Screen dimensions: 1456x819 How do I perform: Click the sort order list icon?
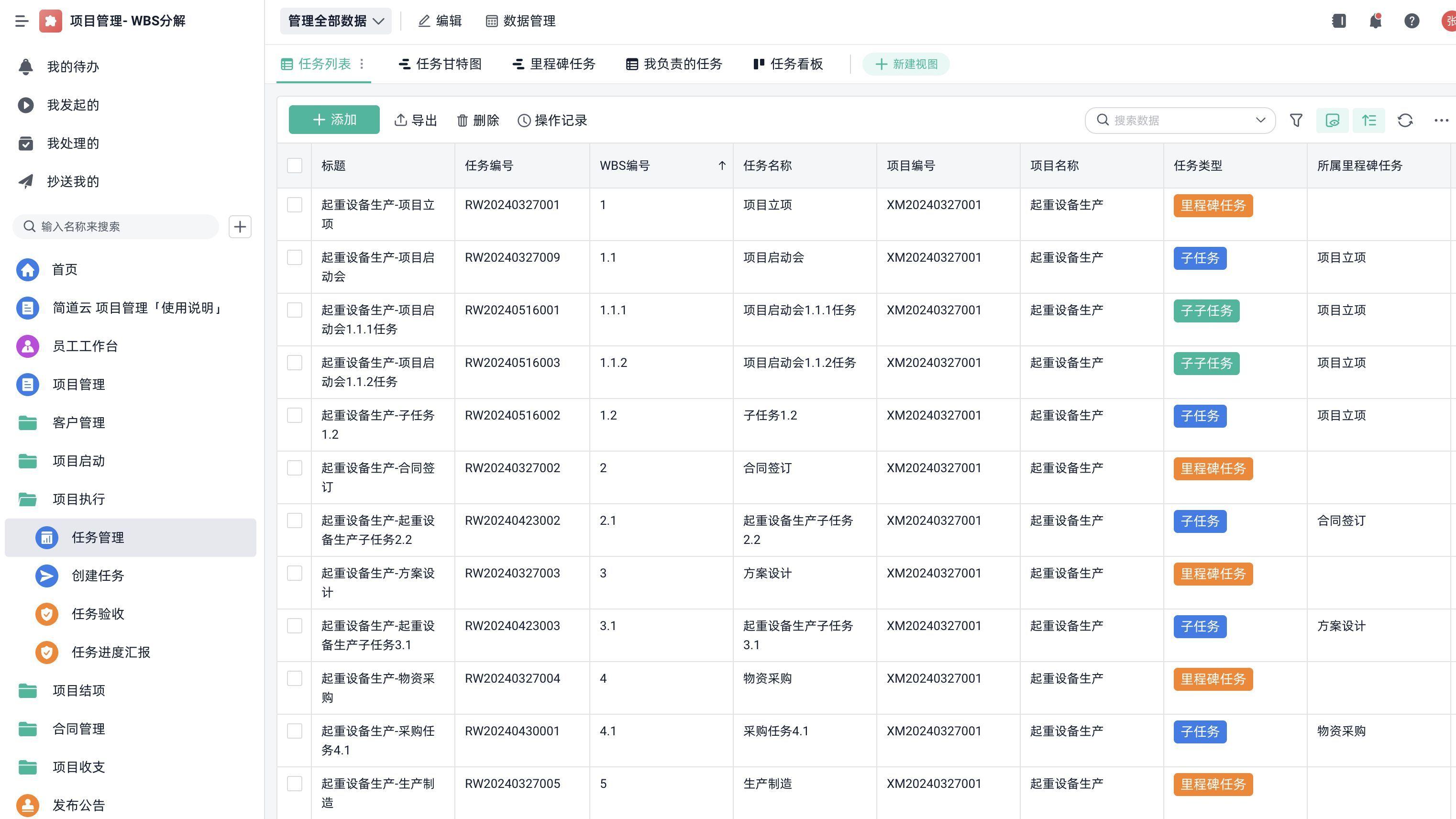point(1368,120)
